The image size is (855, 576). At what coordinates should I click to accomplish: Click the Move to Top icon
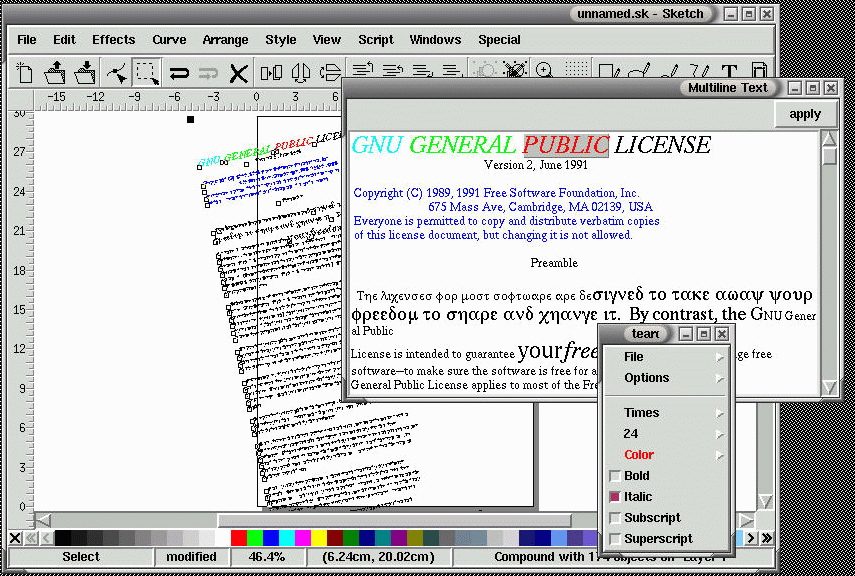pyautogui.click(x=362, y=70)
